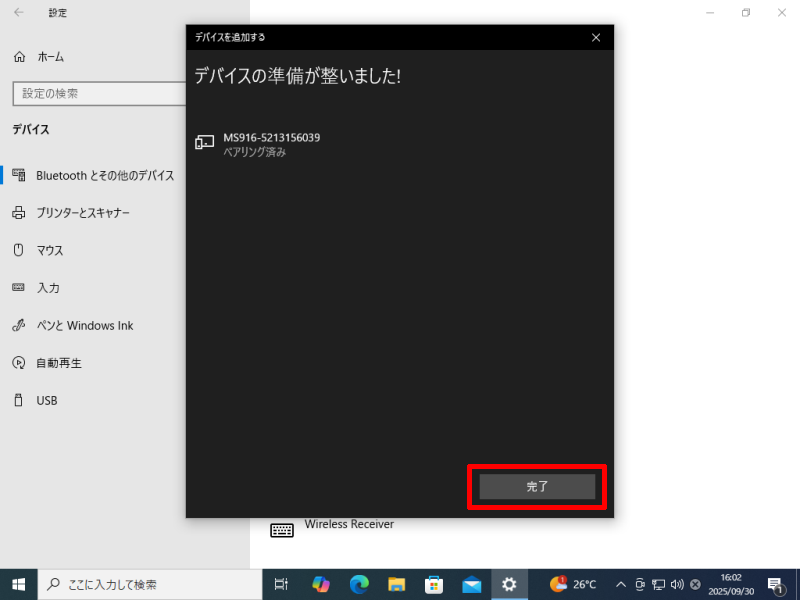
Task: Launch Microsoft Edge from the taskbar
Action: [x=359, y=584]
